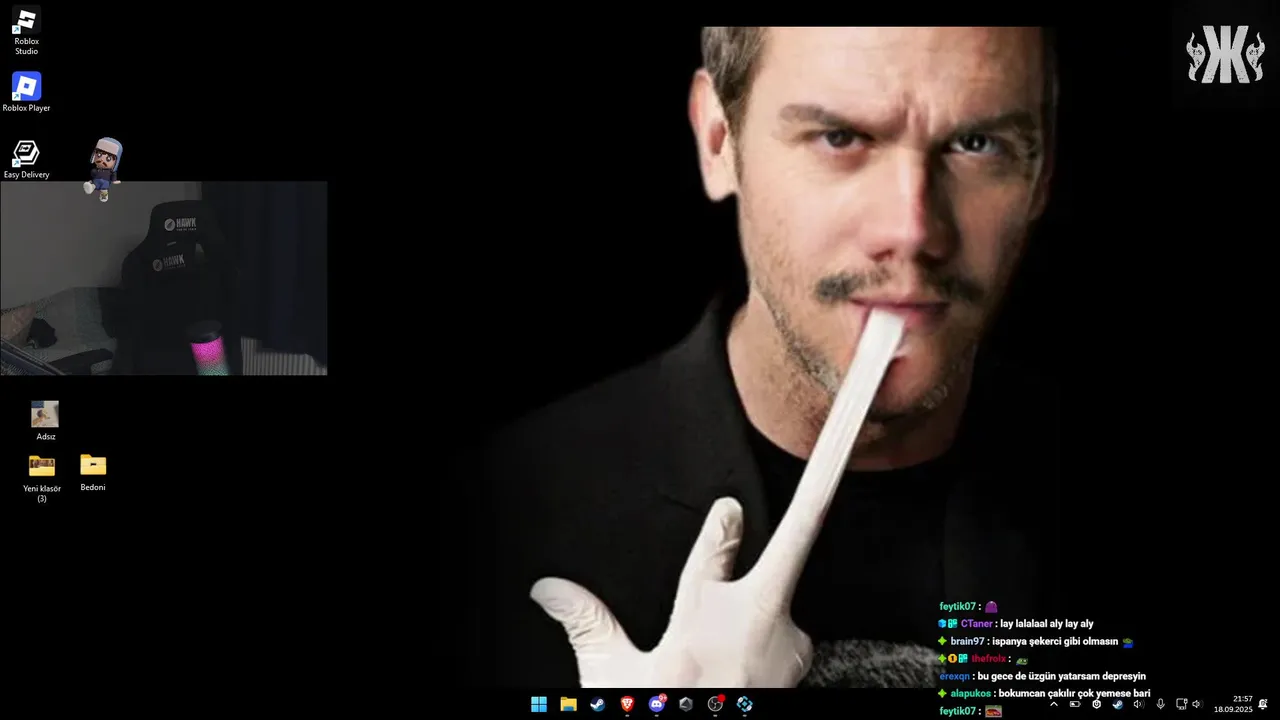The width and height of the screenshot is (1280, 720).
Task: Click the shield icon in system tray
Action: point(1097,704)
